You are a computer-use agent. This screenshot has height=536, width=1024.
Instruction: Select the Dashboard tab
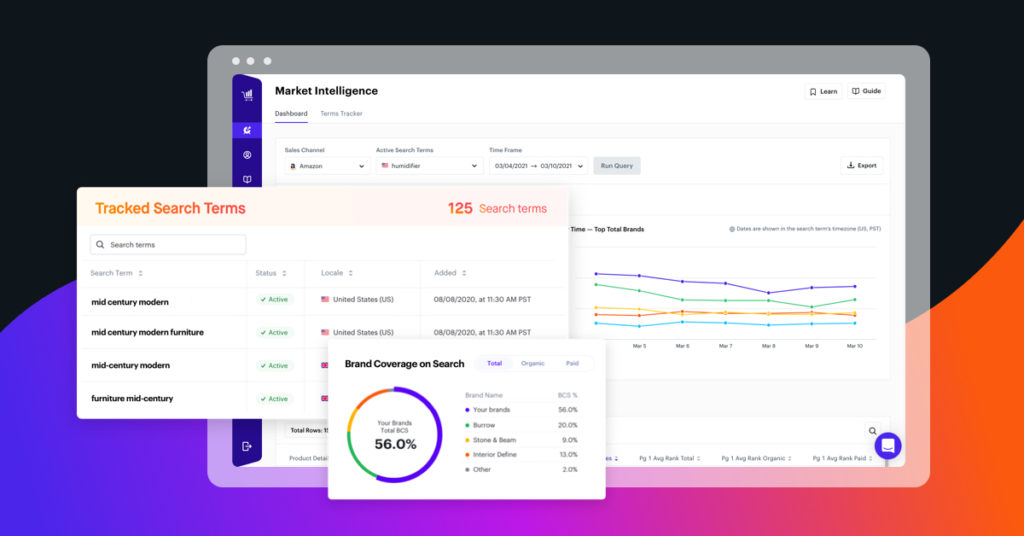click(x=291, y=114)
